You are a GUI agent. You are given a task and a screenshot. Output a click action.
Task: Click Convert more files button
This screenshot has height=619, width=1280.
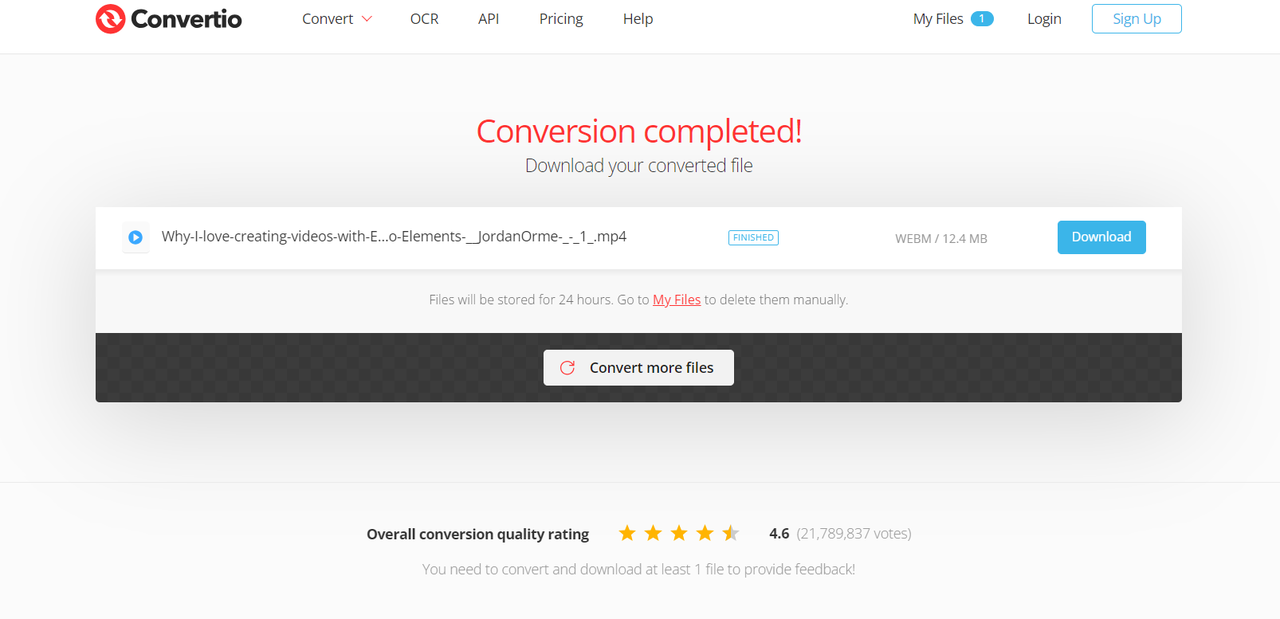[638, 368]
